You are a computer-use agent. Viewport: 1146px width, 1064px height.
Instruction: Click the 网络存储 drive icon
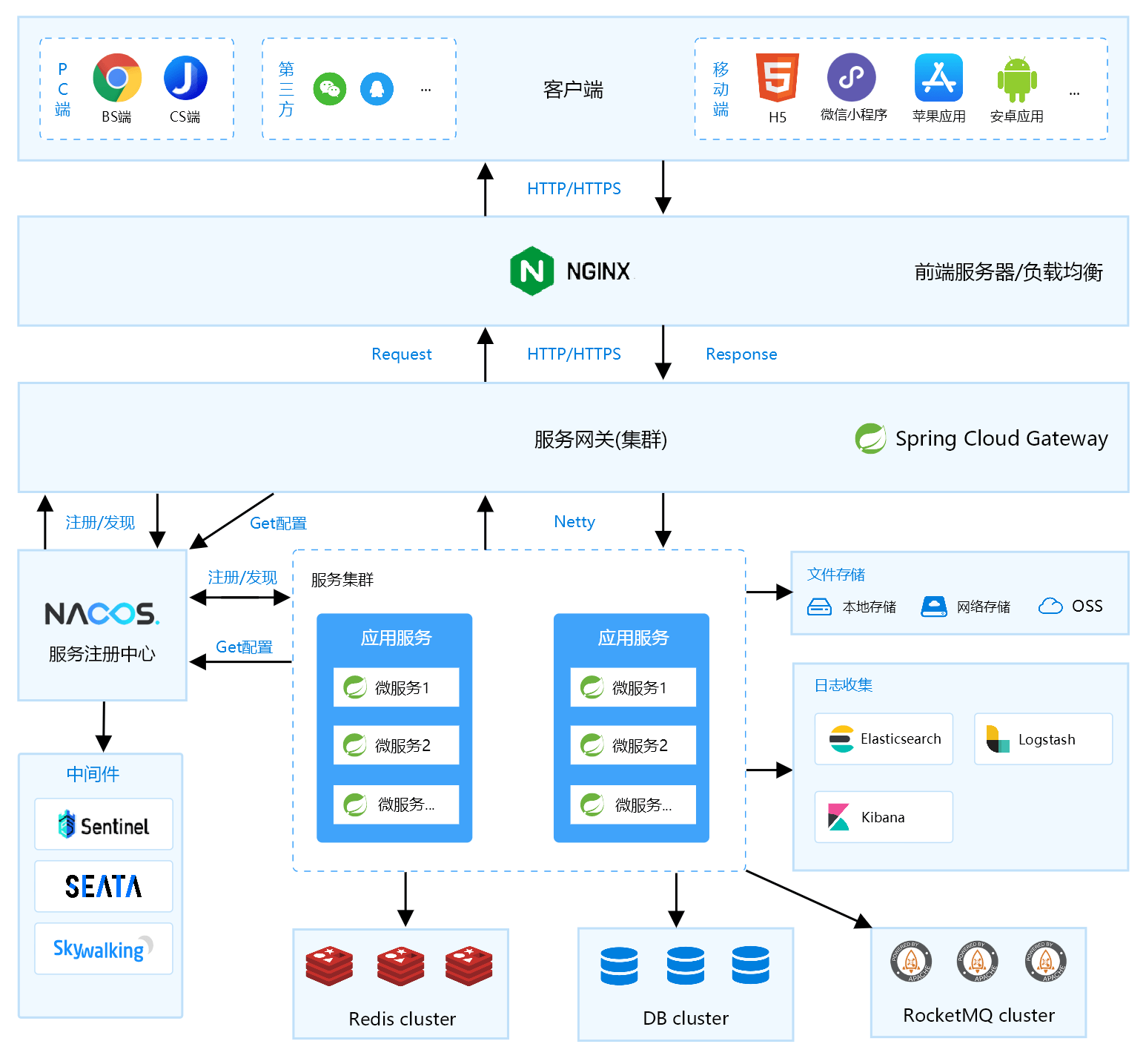[934, 607]
